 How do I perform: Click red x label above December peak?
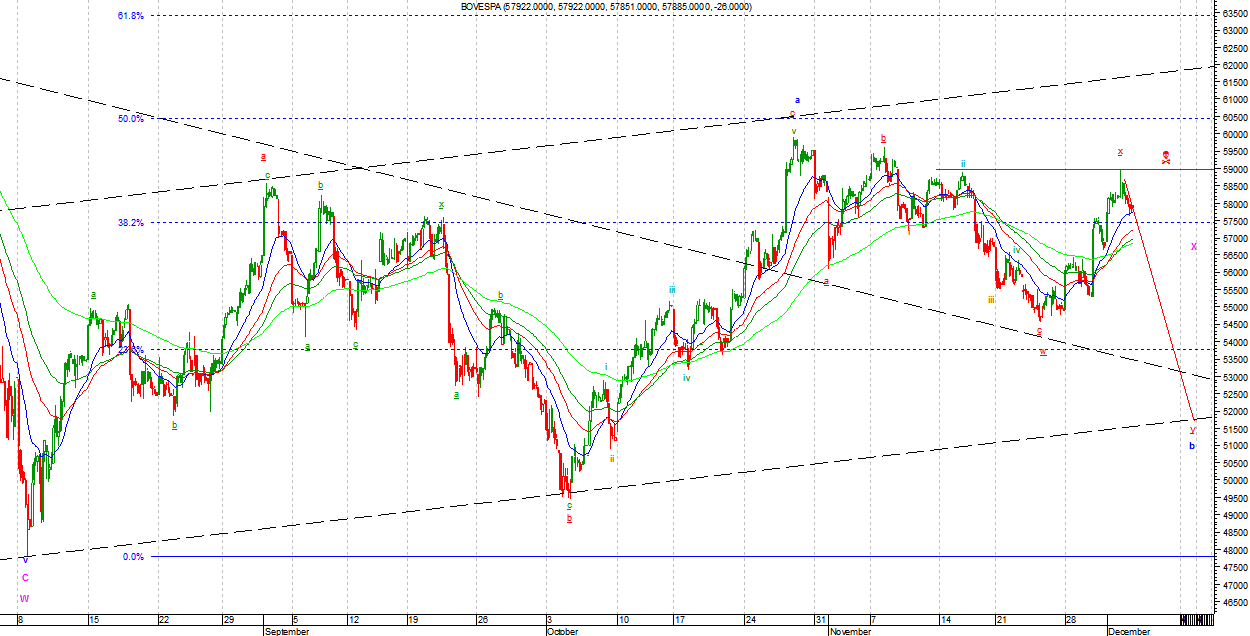click(1120, 152)
